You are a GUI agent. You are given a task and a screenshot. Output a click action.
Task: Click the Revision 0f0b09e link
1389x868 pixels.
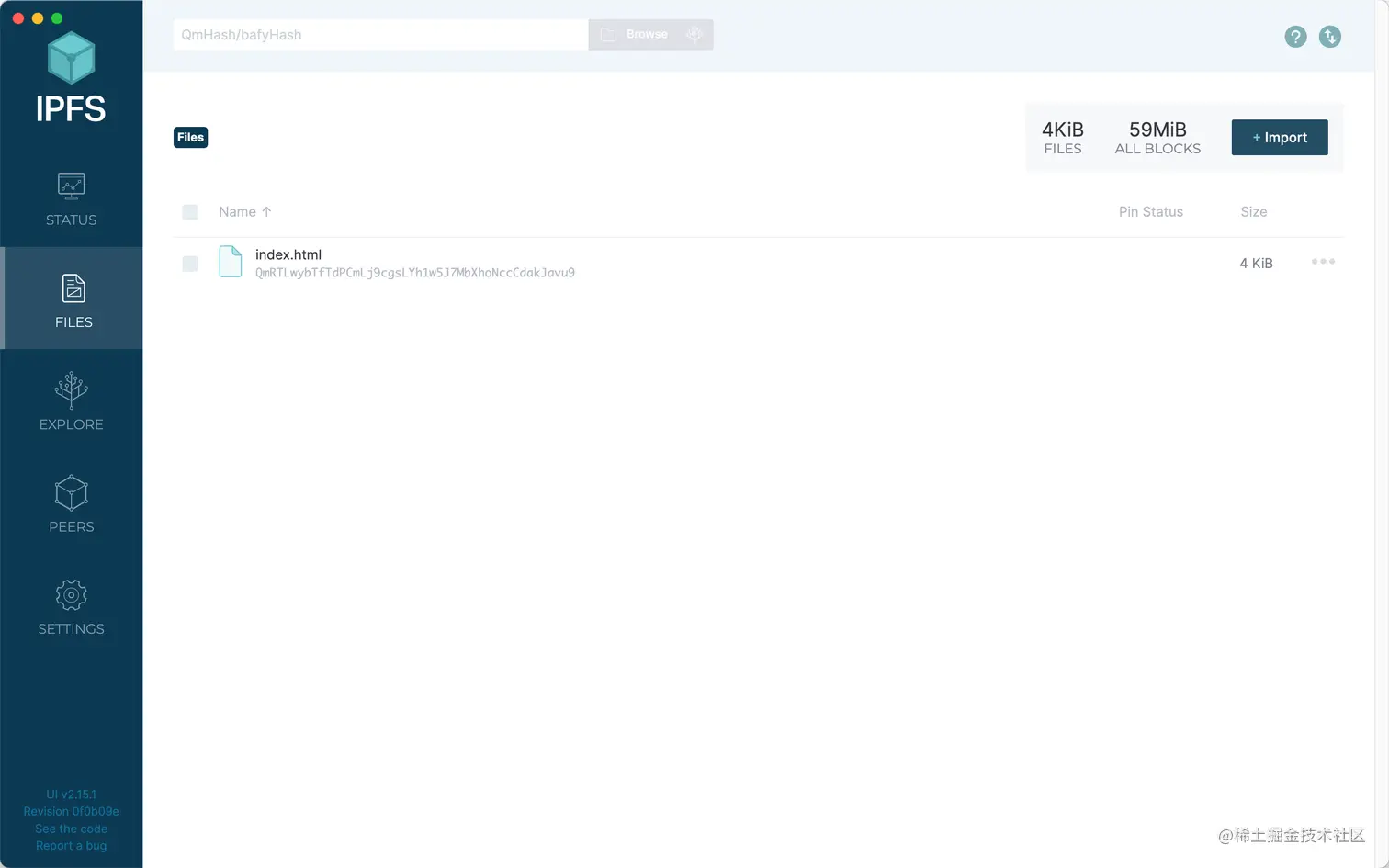pos(71,812)
